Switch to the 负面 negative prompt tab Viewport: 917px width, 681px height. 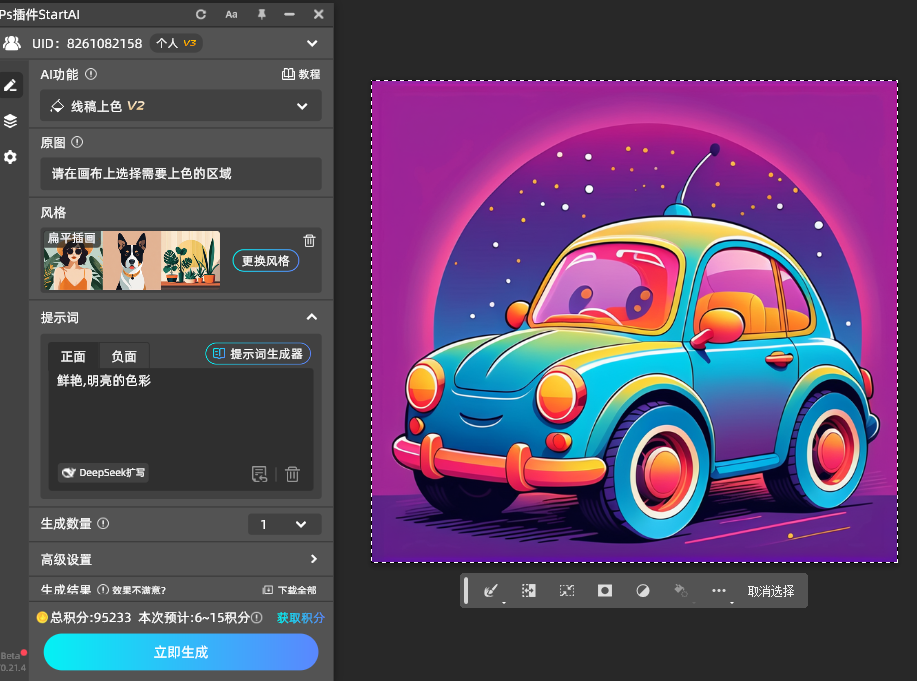pyautogui.click(x=124, y=356)
